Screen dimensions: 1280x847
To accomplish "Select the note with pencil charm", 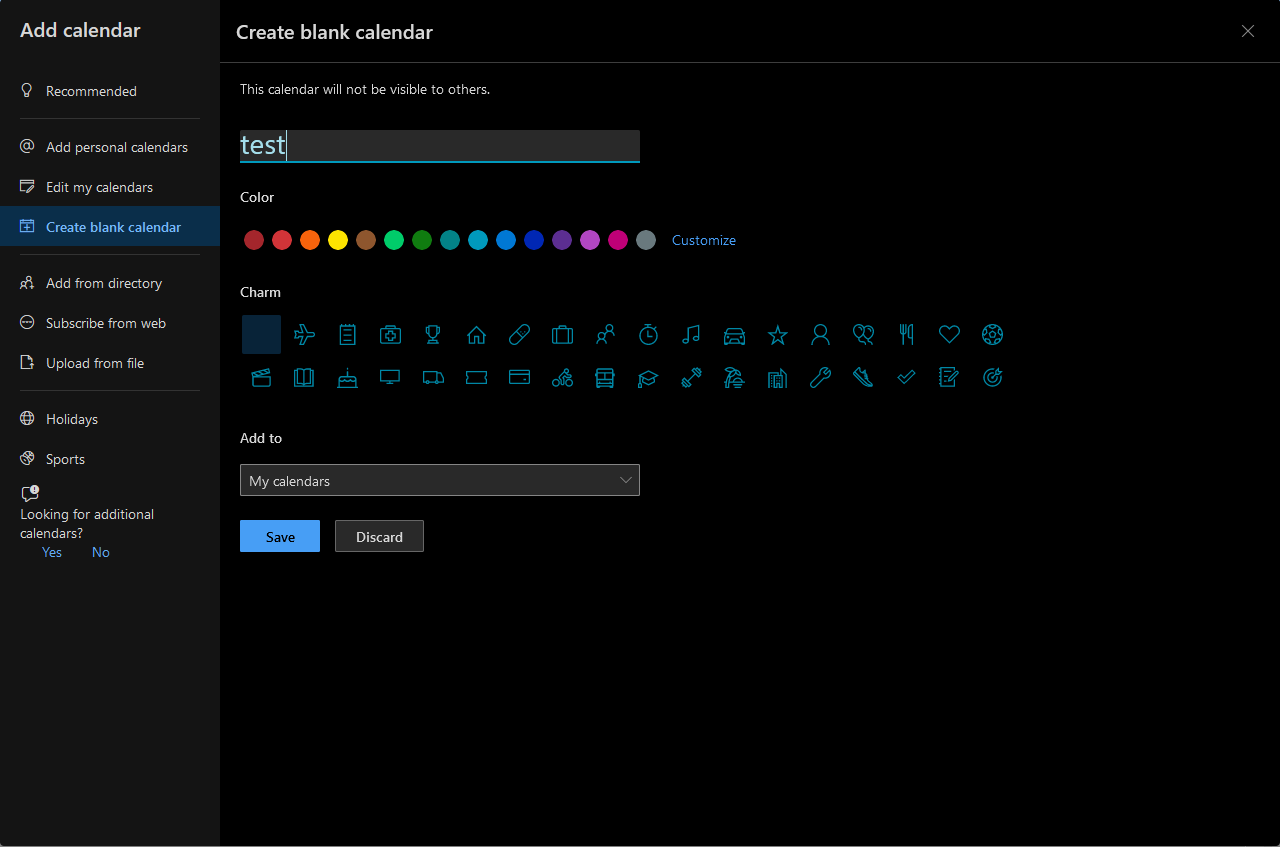I will (949, 378).
